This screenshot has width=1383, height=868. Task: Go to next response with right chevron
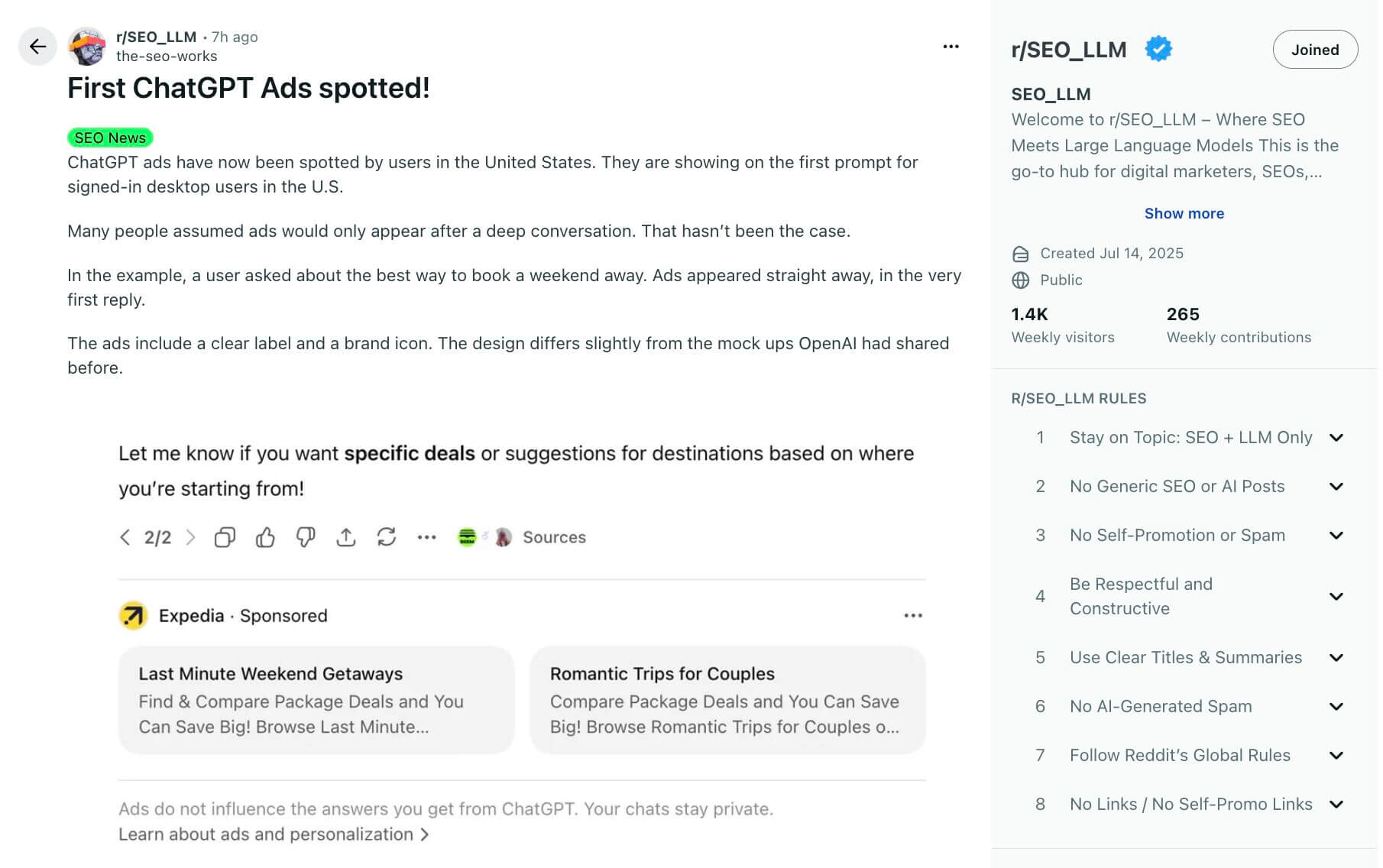191,537
